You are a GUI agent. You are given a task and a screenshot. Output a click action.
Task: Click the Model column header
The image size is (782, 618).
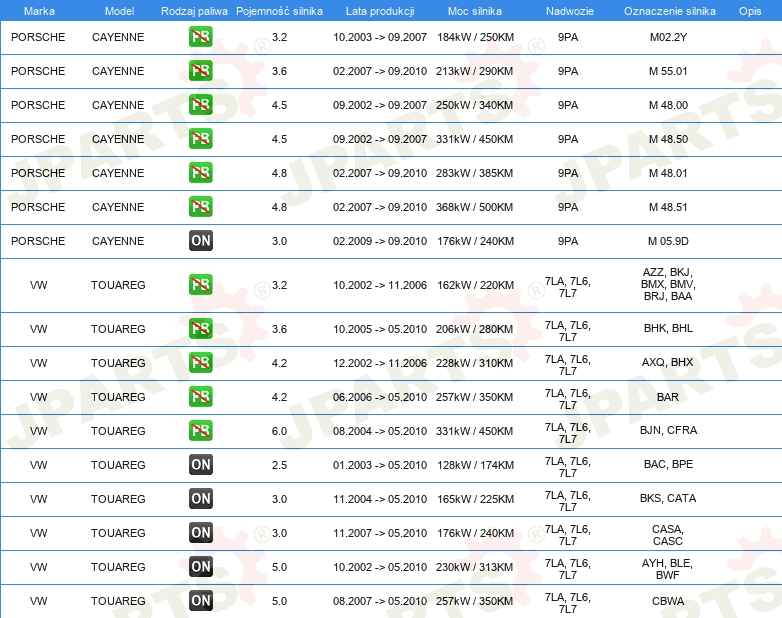point(119,11)
